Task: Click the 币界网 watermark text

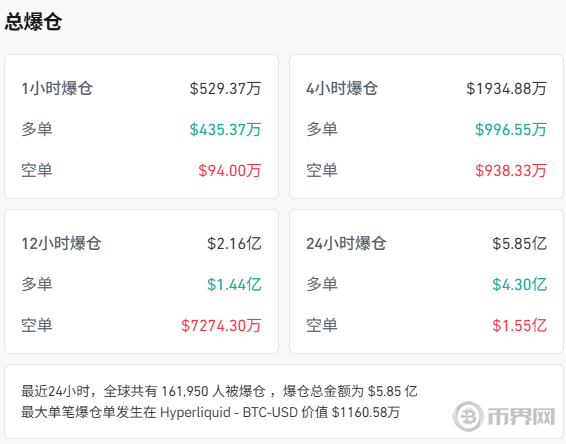Action: 521,417
